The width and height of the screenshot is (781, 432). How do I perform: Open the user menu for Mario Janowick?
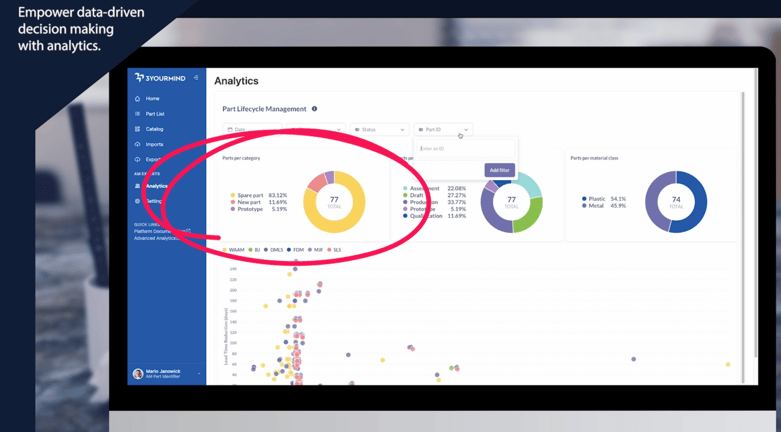pyautogui.click(x=166, y=374)
